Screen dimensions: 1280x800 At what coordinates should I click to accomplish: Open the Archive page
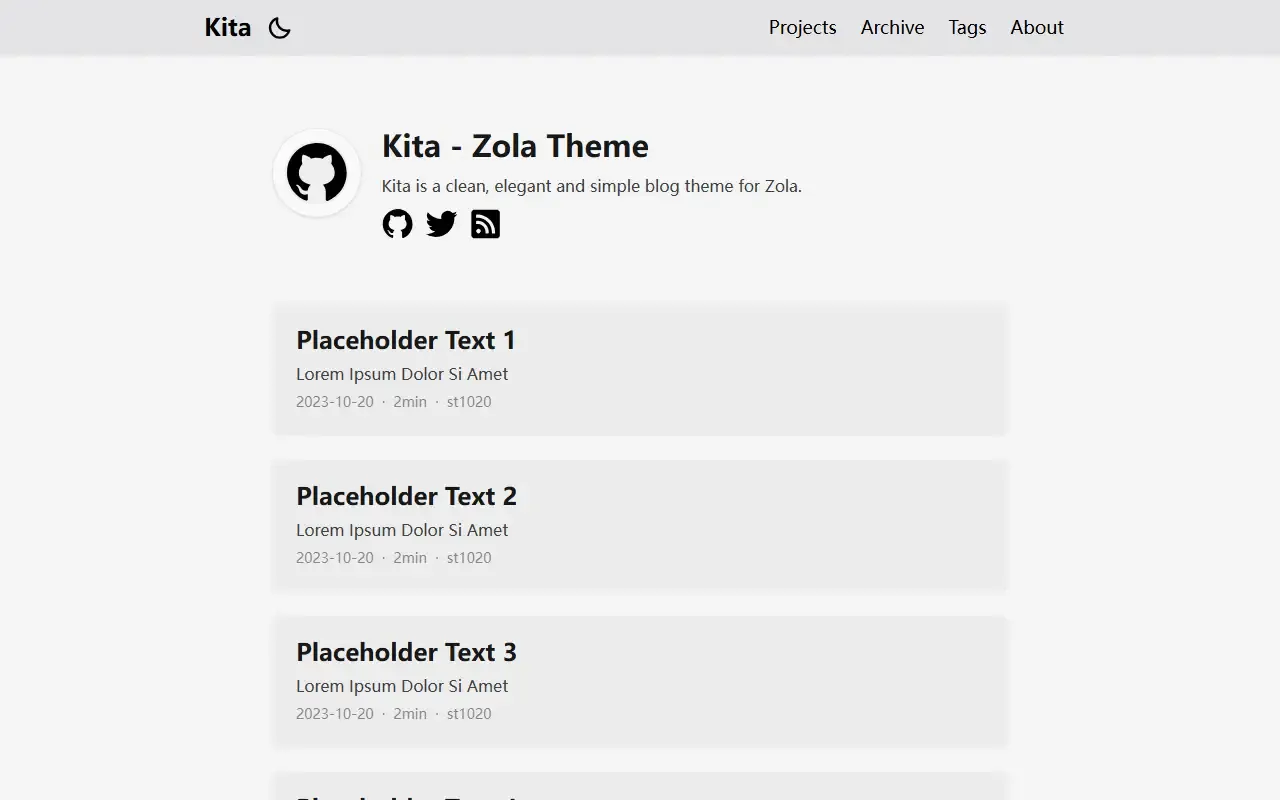[892, 28]
